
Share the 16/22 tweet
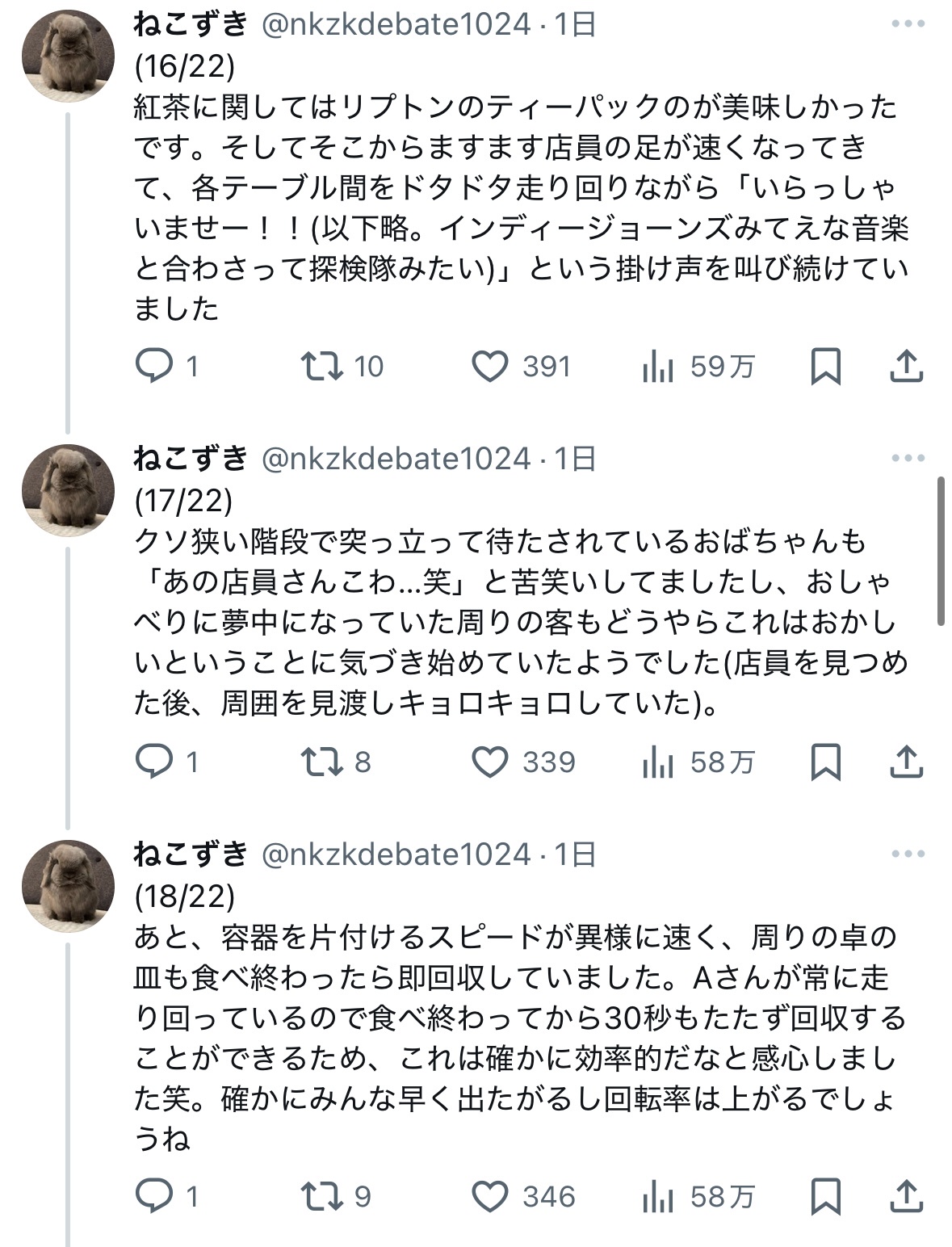[x=906, y=366]
